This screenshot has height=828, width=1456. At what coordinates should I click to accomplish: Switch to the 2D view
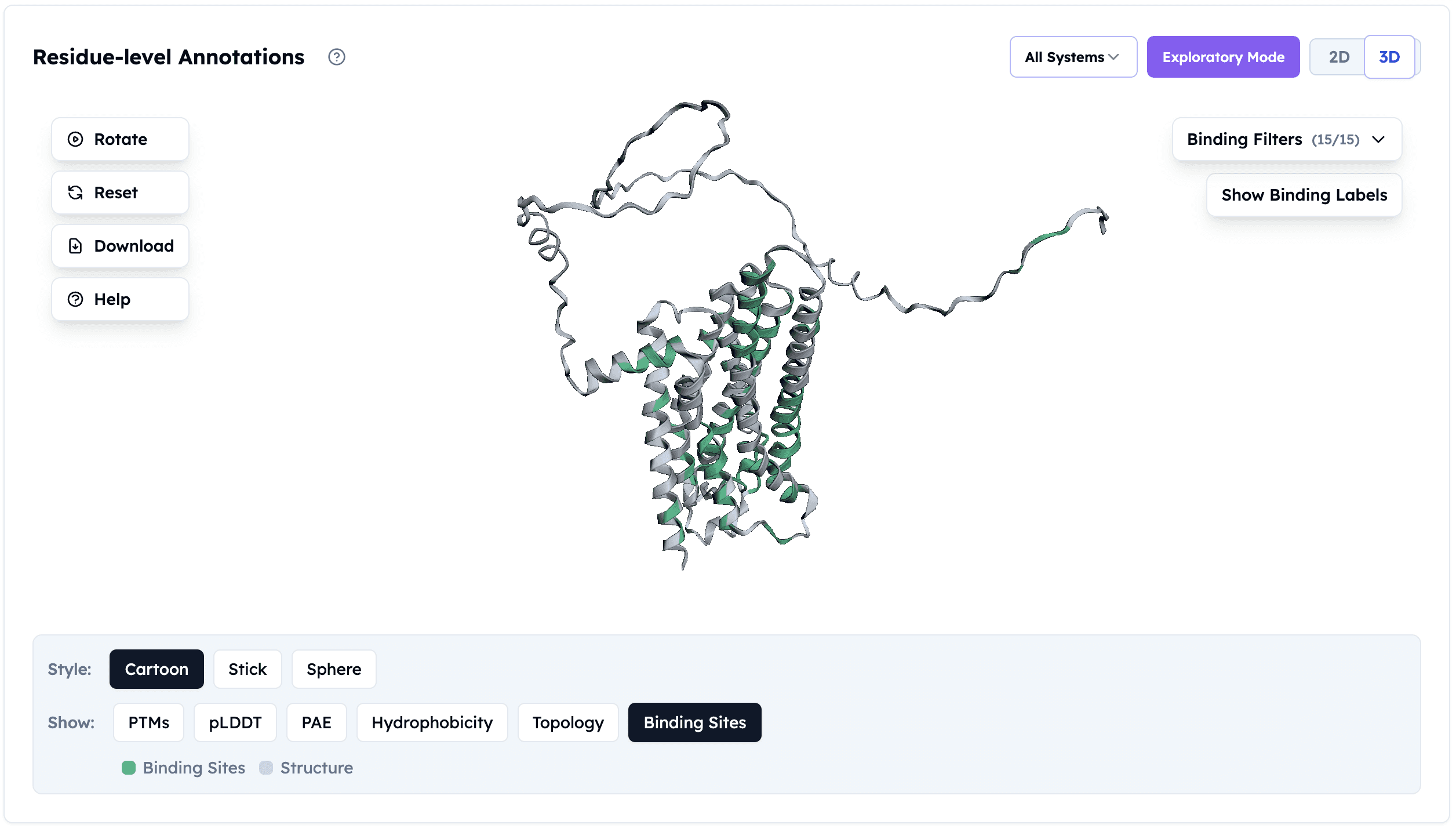click(1338, 57)
